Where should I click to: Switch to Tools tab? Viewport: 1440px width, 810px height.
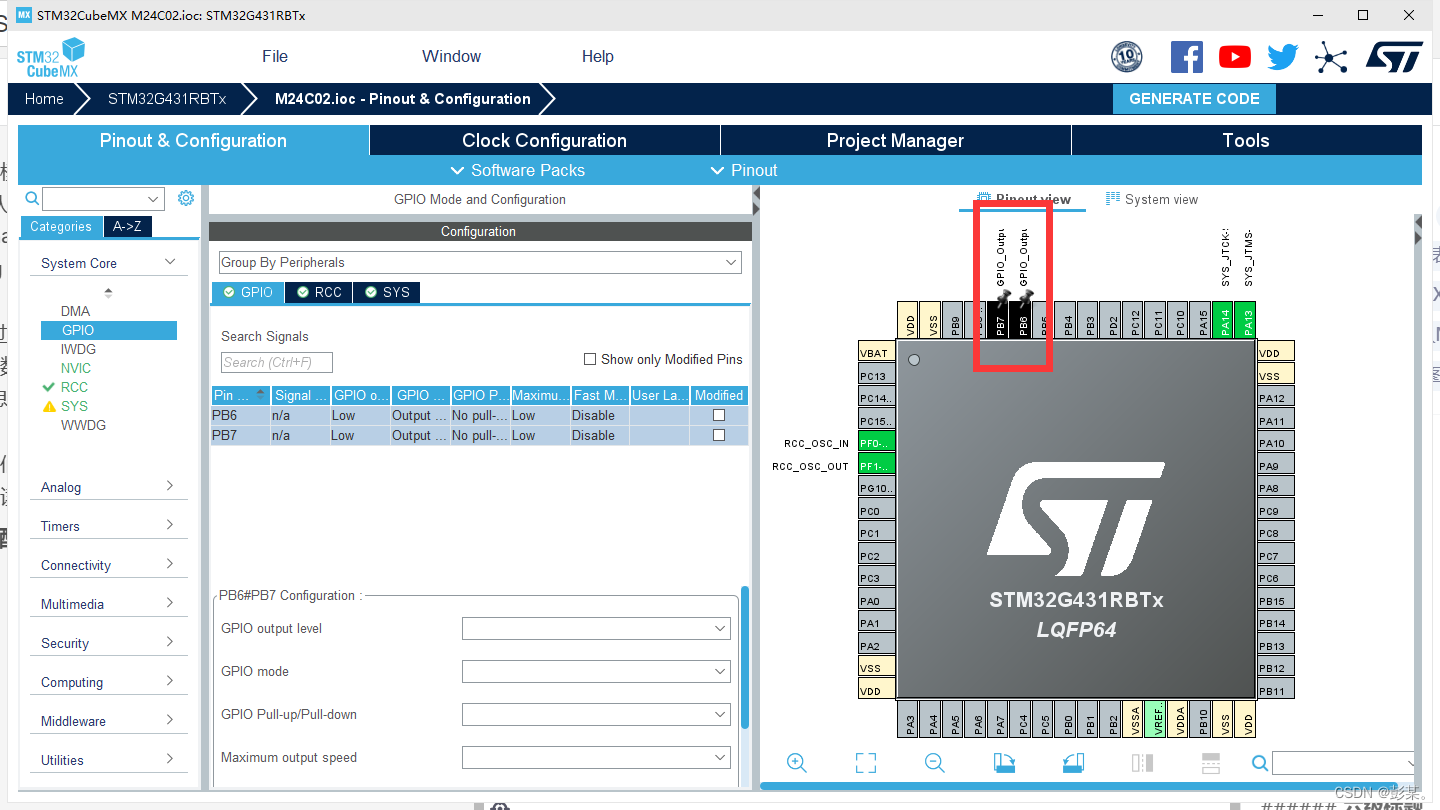coord(1246,141)
